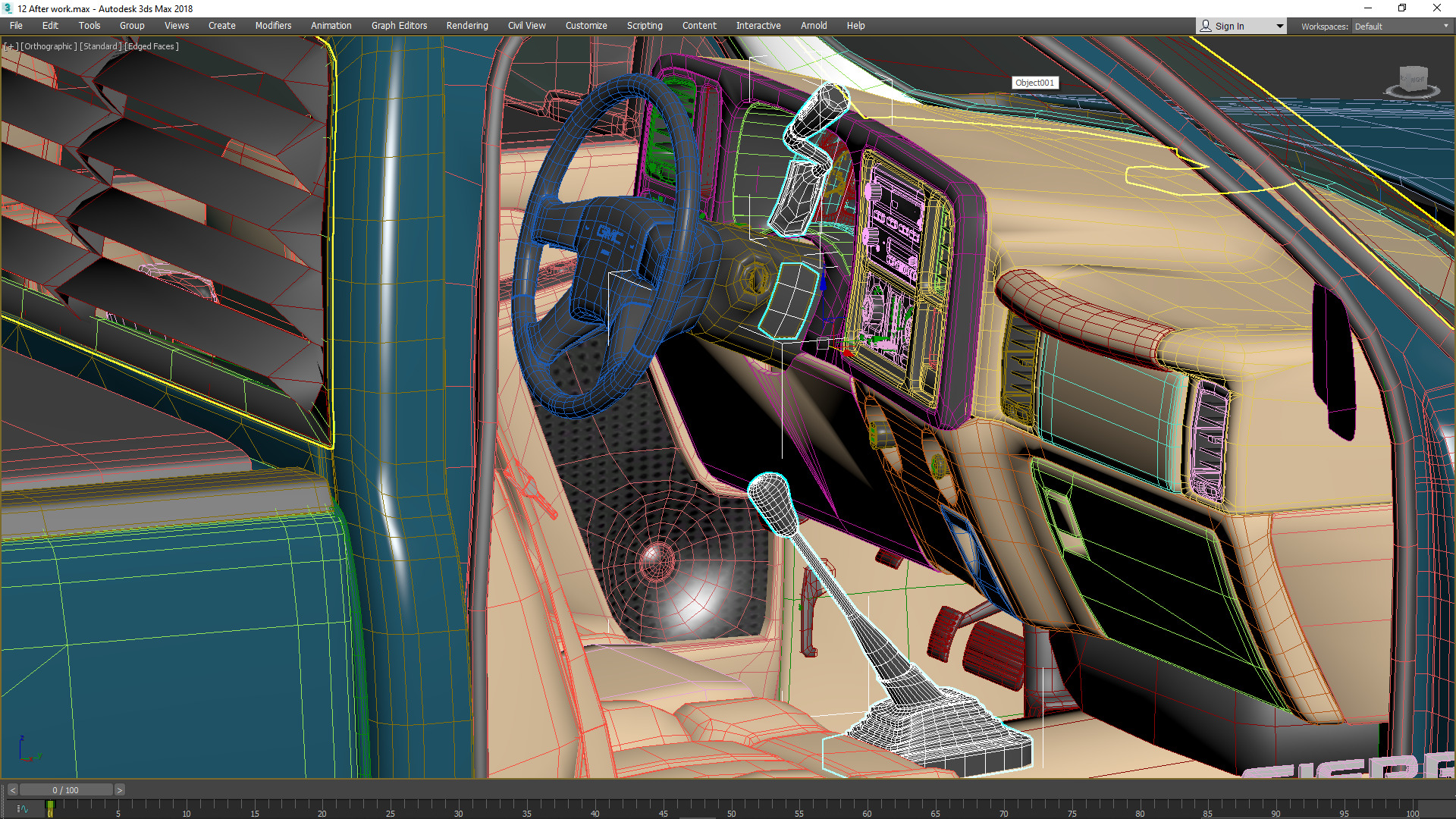This screenshot has height=819, width=1456.
Task: Open the Mini Curve Editor icon
Action: pos(22,809)
